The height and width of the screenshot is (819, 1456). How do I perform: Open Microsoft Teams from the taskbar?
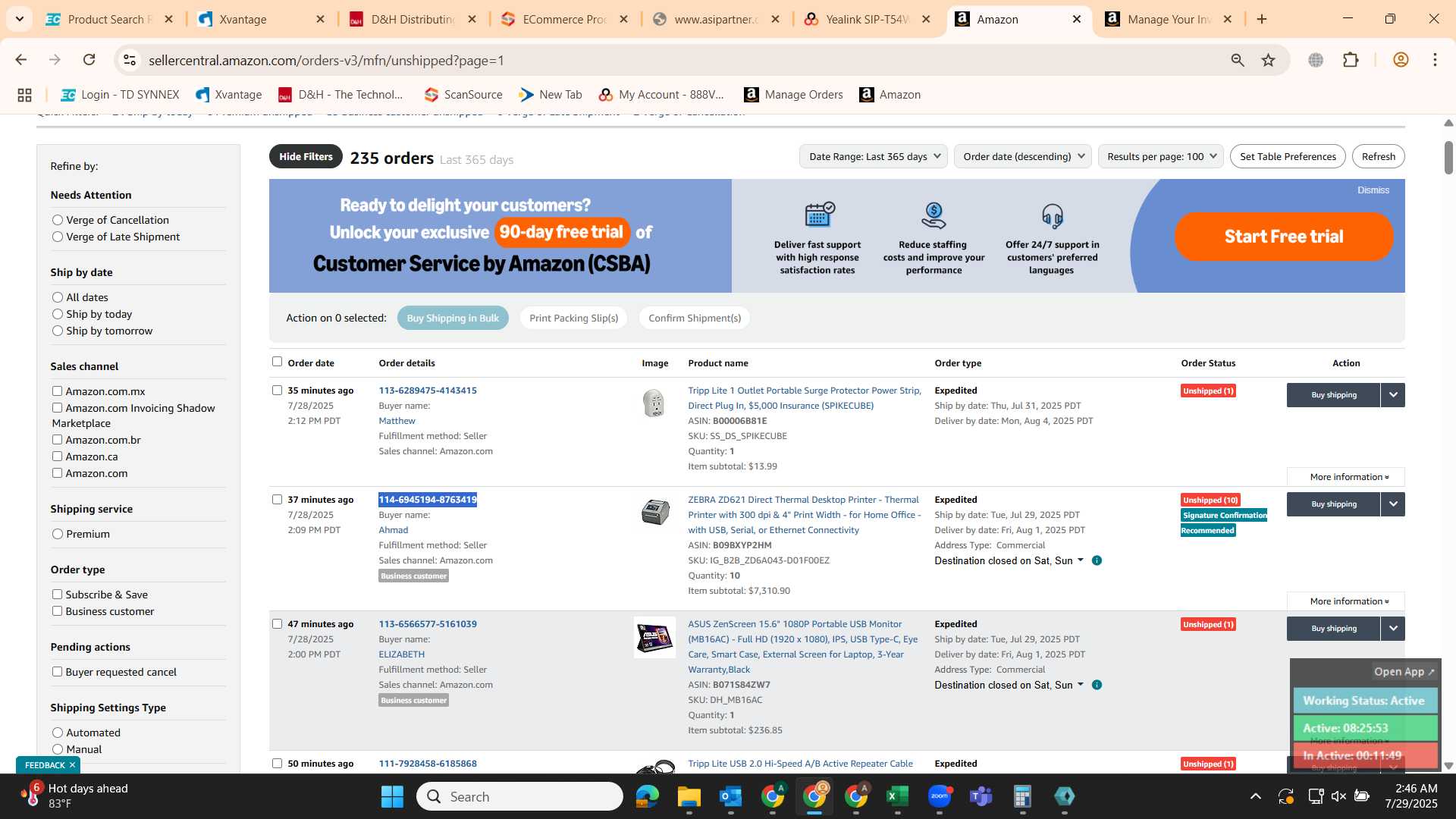pos(981,796)
